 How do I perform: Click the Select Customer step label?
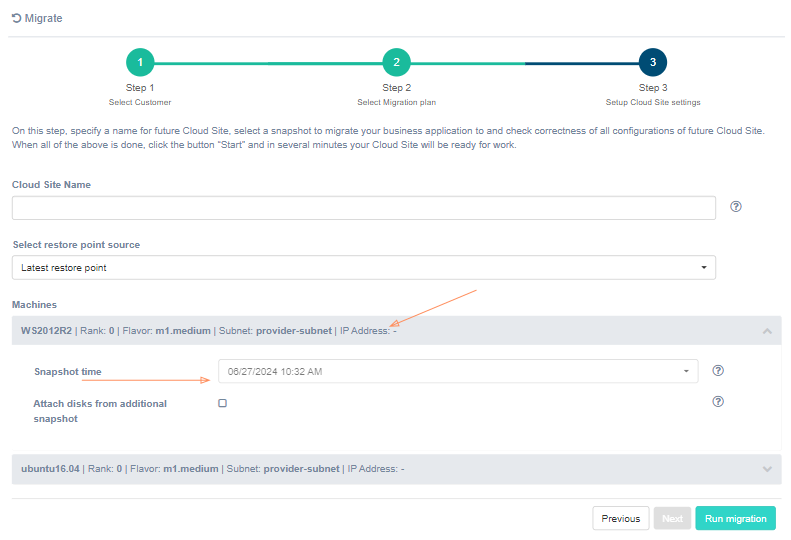pos(140,102)
